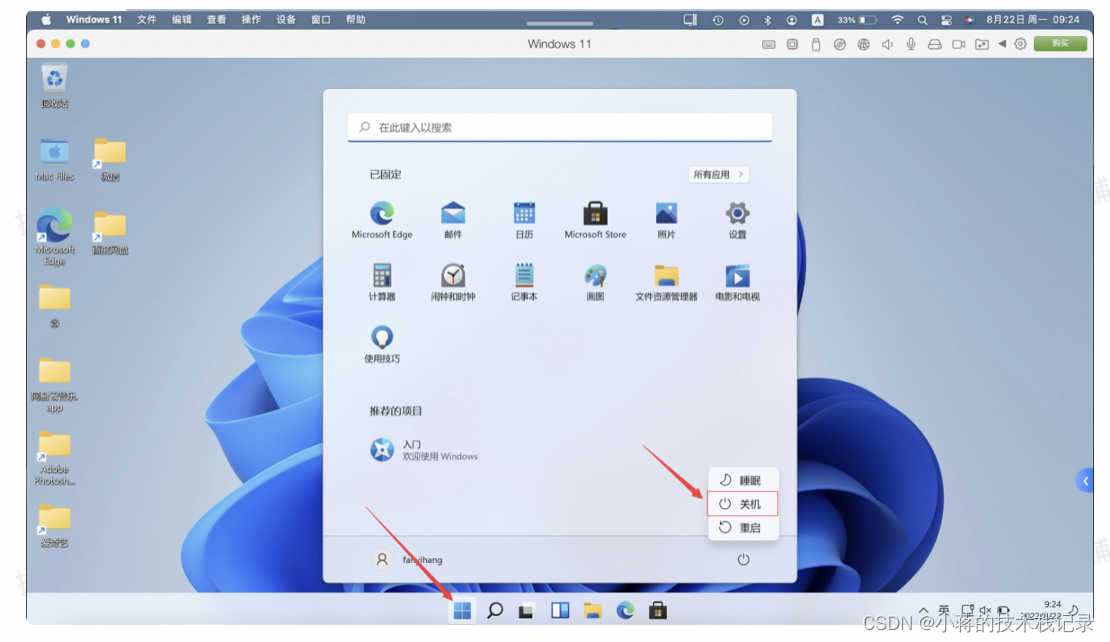Open Control Center in the Mac menu bar

pyautogui.click(x=946, y=20)
